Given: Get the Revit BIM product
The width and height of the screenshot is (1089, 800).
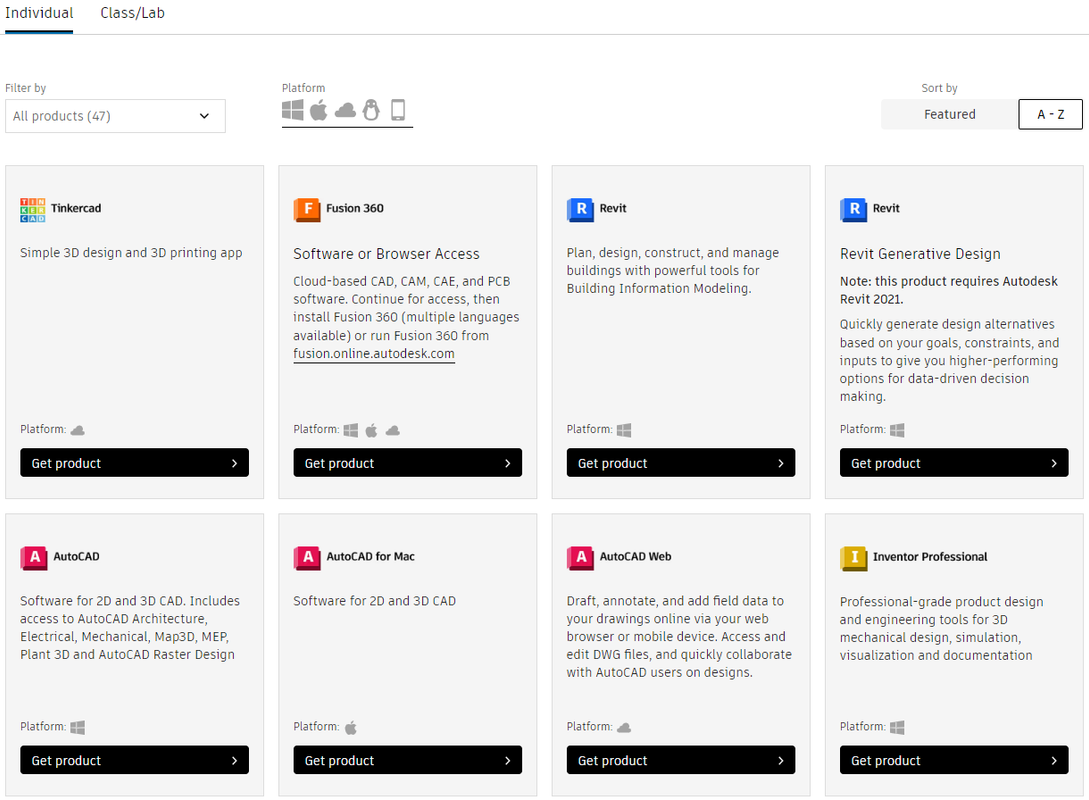Looking at the screenshot, I should [681, 463].
